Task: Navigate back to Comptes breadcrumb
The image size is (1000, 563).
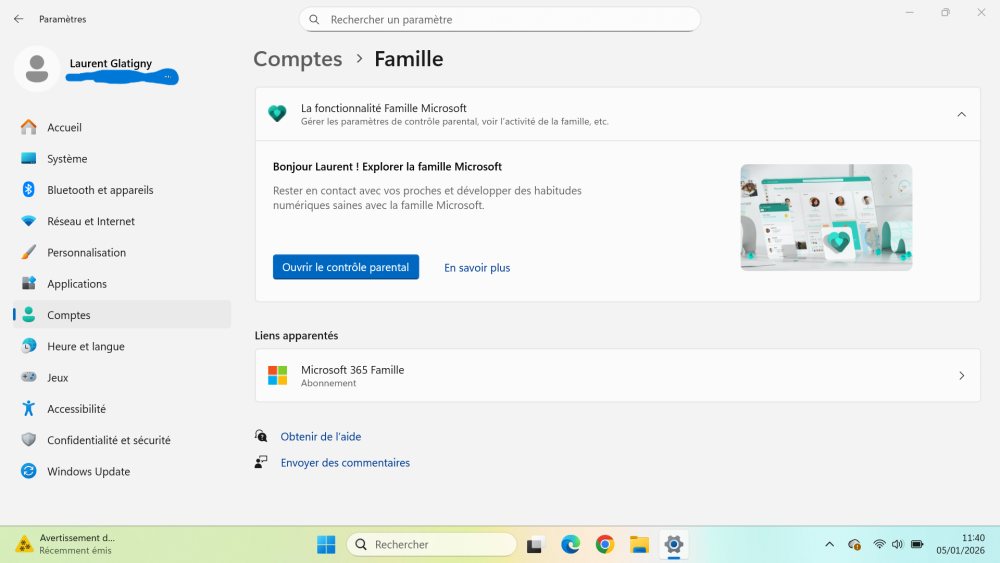Action: point(297,59)
